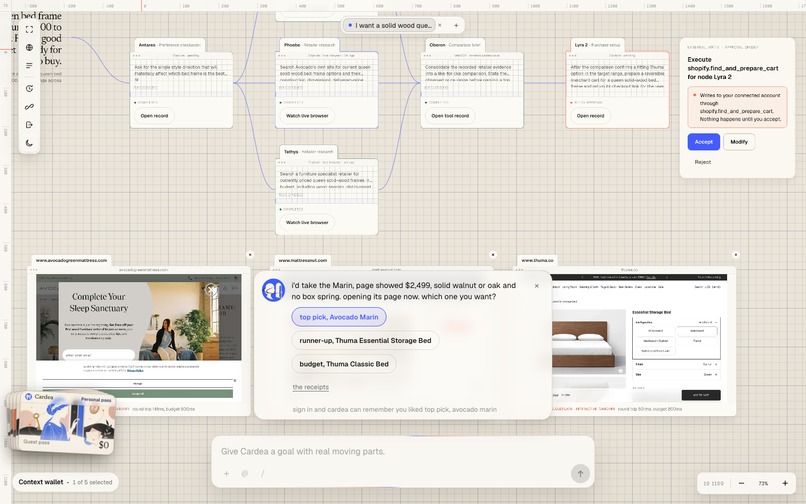Close the Avocado 'Complete Your Sleep Sanctuary' popup
The image size is (806, 504).
coord(211,290)
